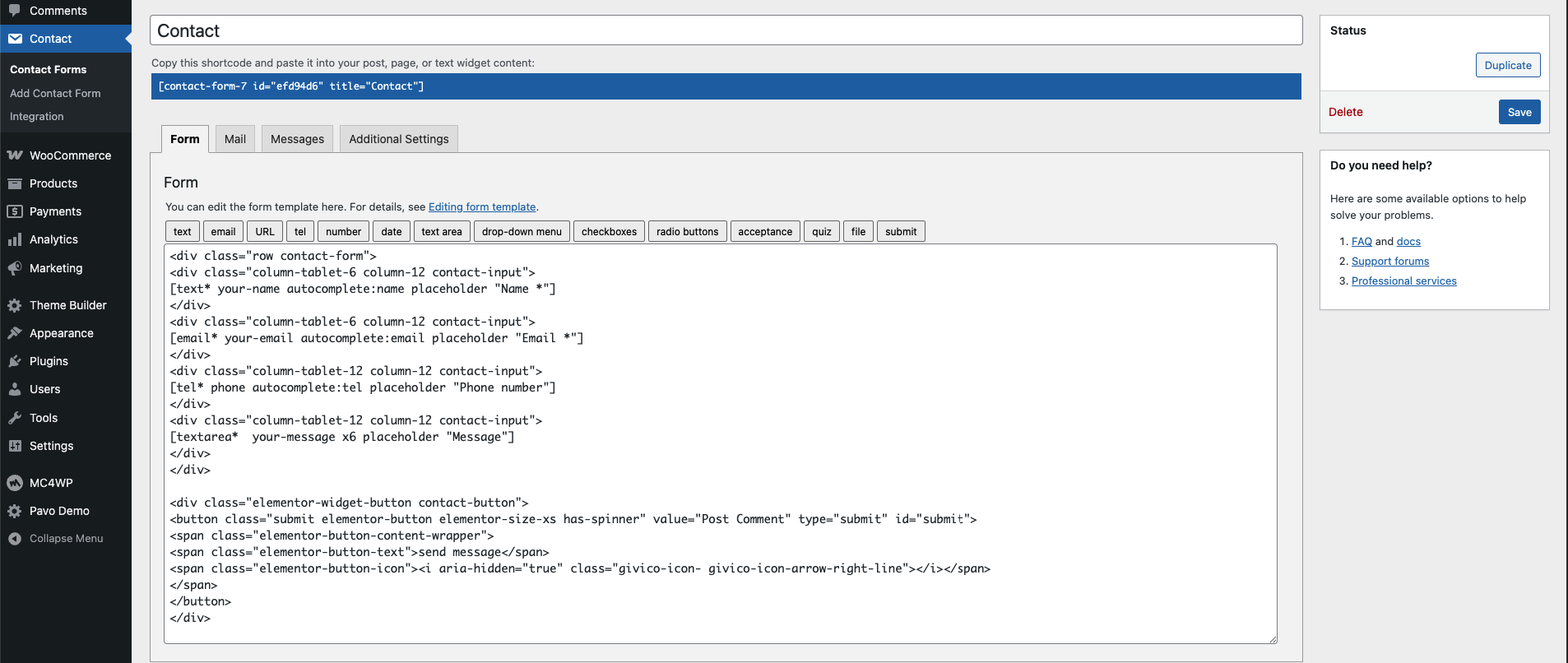The height and width of the screenshot is (663, 1568).
Task: Click the WooCommerce icon in sidebar
Action: pos(15,155)
